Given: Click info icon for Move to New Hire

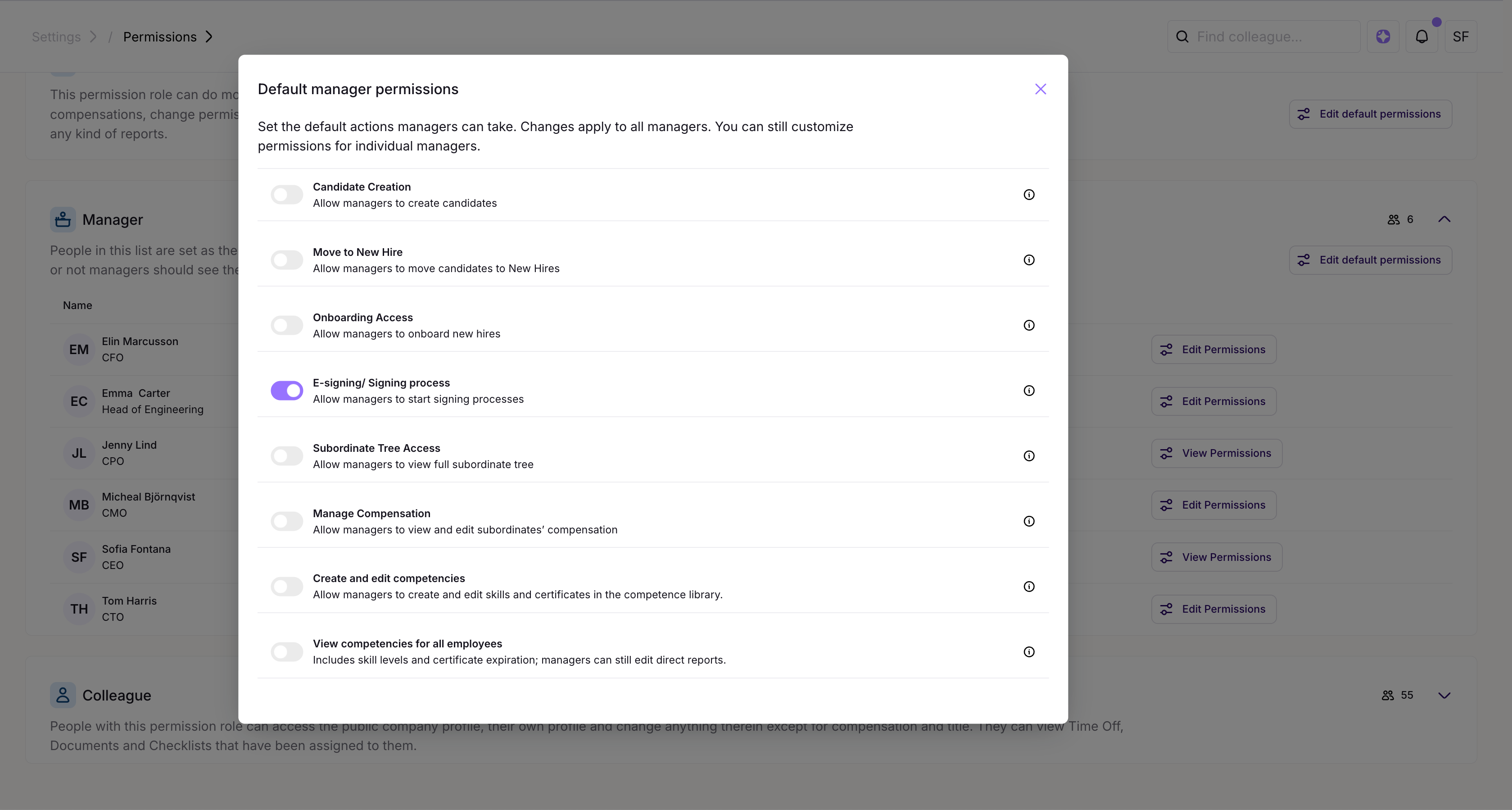Looking at the screenshot, I should click(x=1028, y=259).
